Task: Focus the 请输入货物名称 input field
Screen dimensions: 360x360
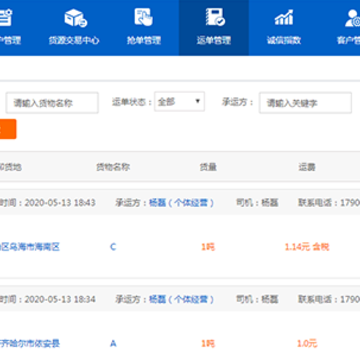Action: 52,103
